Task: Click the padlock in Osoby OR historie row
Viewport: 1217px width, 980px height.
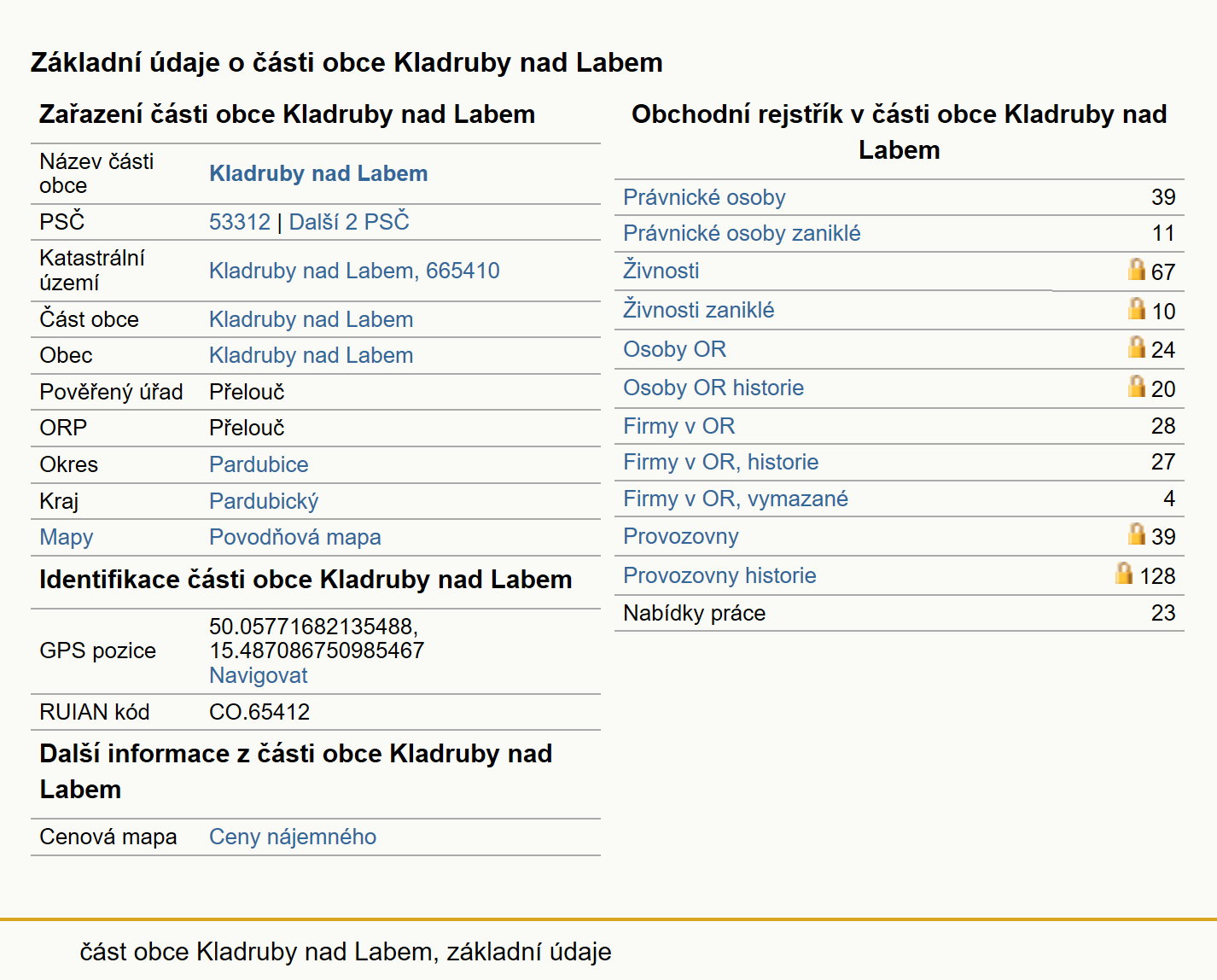Action: coord(1136,387)
